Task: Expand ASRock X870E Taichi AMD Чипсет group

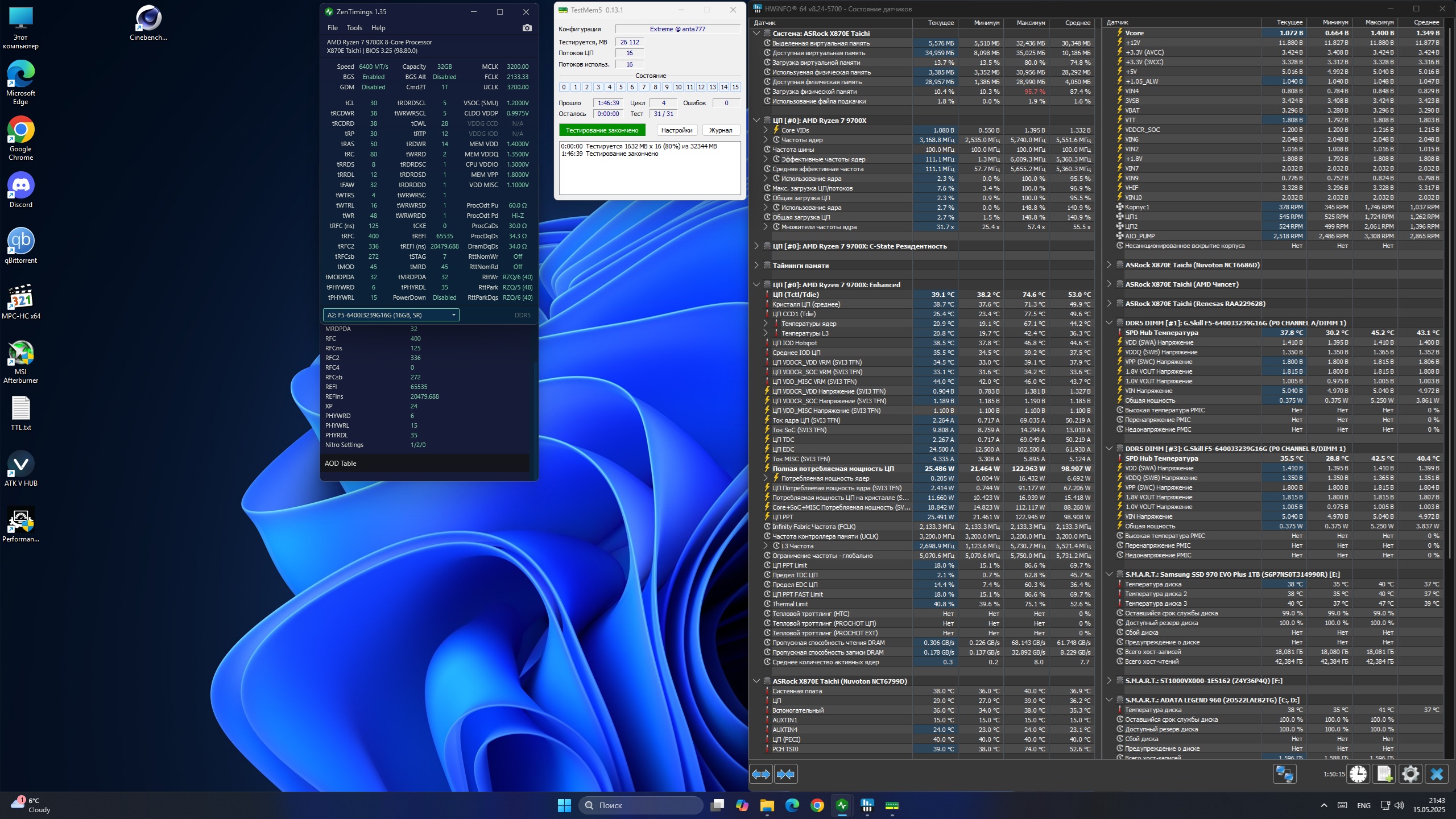Action: coord(1109,284)
